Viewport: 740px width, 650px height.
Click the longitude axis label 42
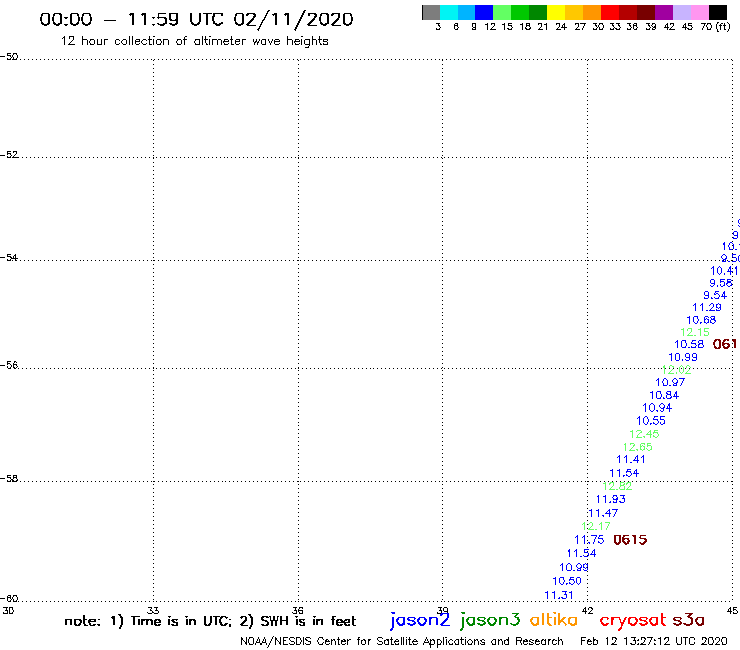[x=587, y=610]
